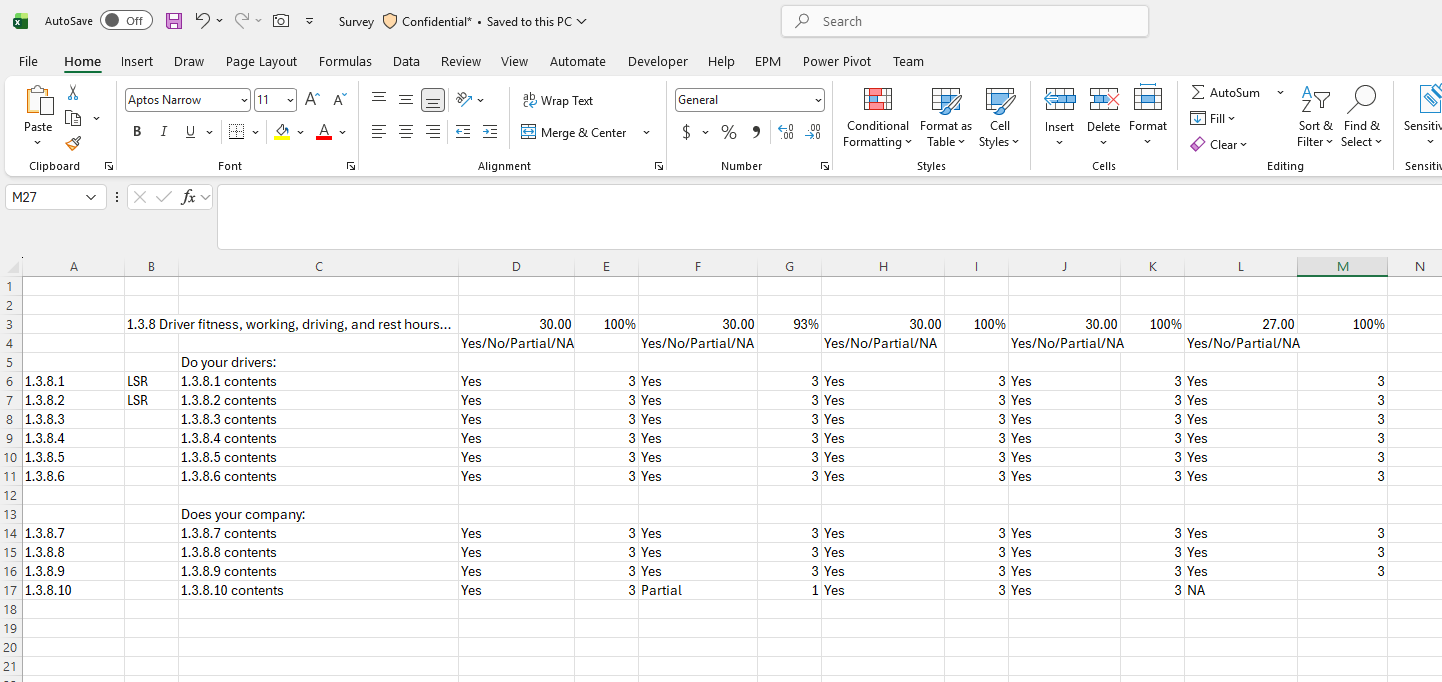The image size is (1442, 682).
Task: Open the Conditional Formatting gallery
Action: coord(877,117)
